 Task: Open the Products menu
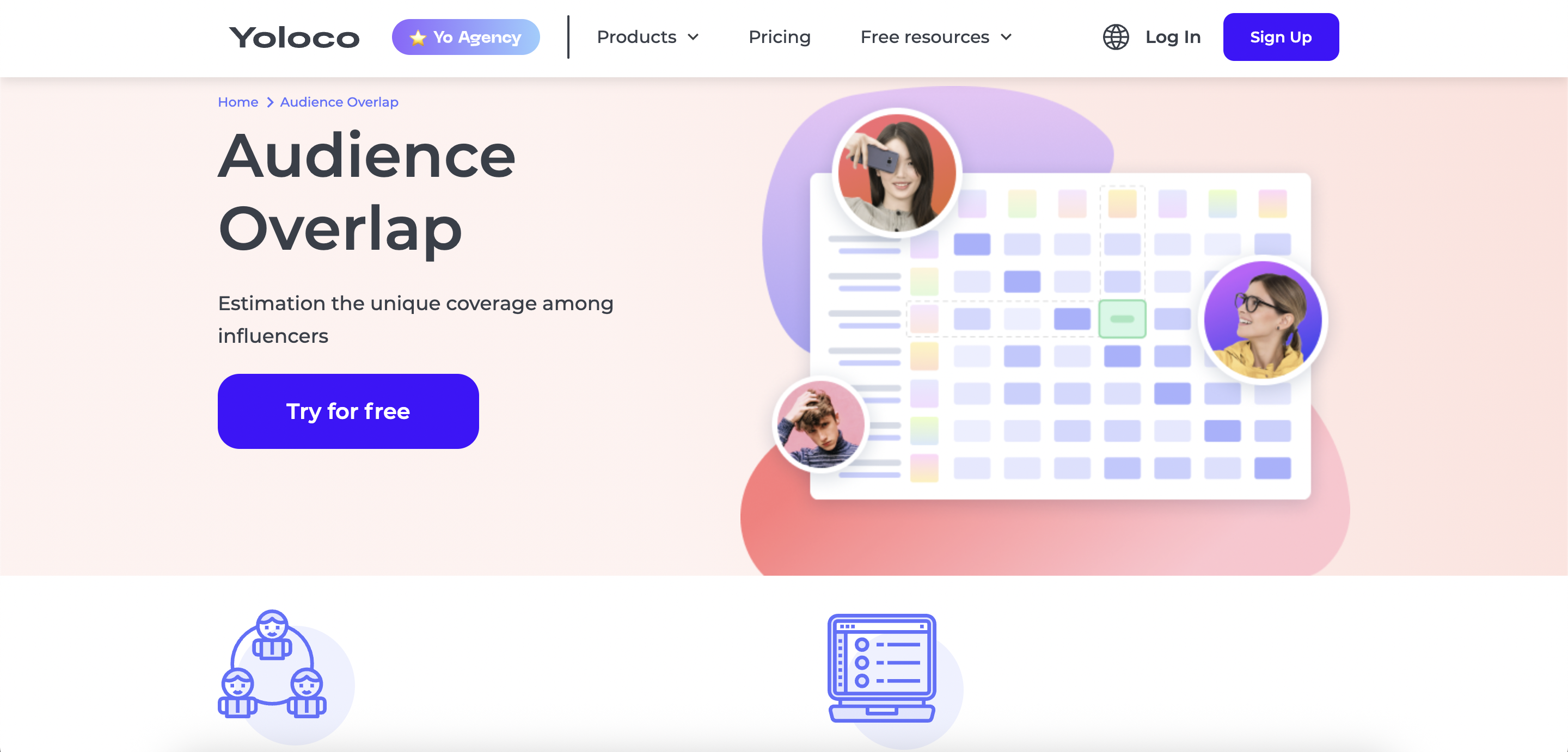[x=648, y=37]
